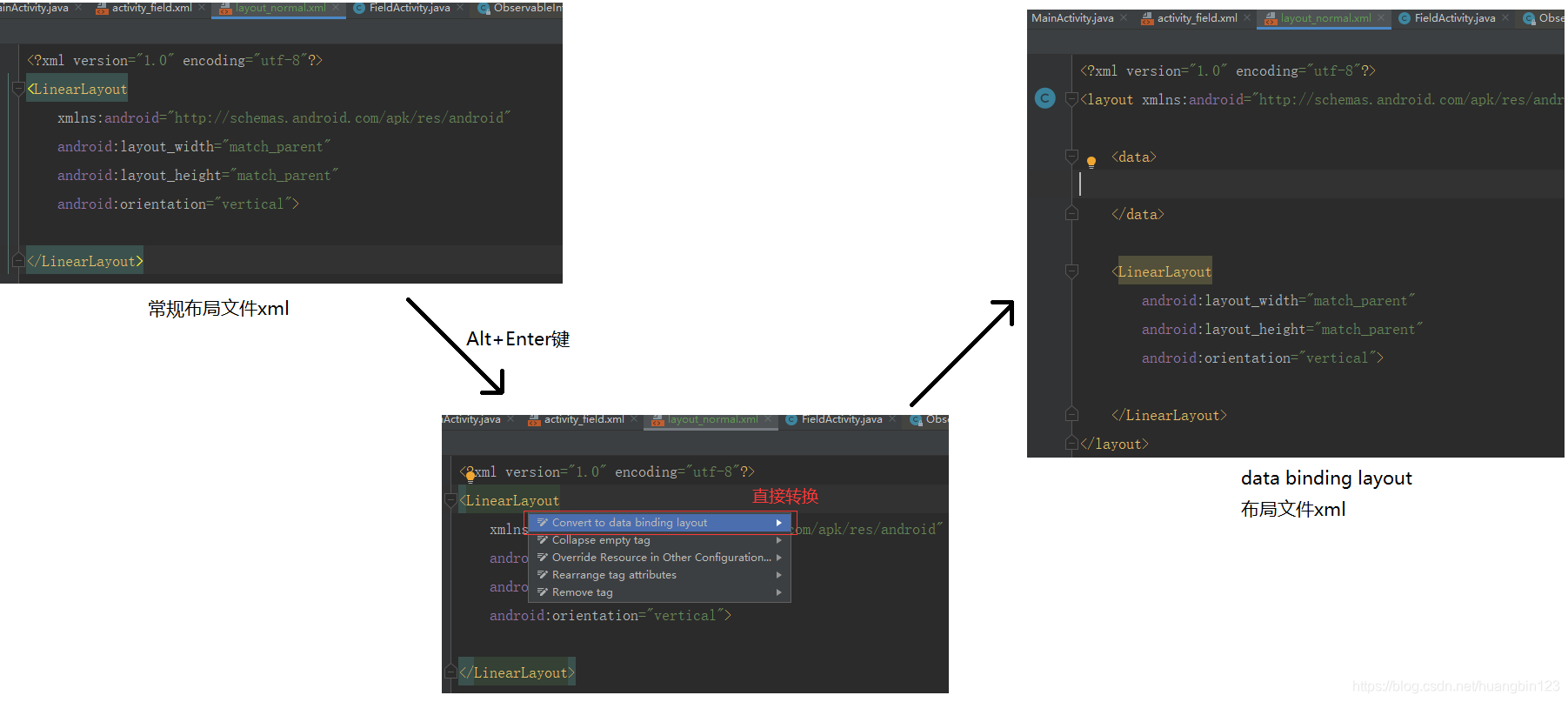Click xmlns:android attribute line in top-left editor
The width and height of the screenshot is (1568, 702).
pos(284,117)
